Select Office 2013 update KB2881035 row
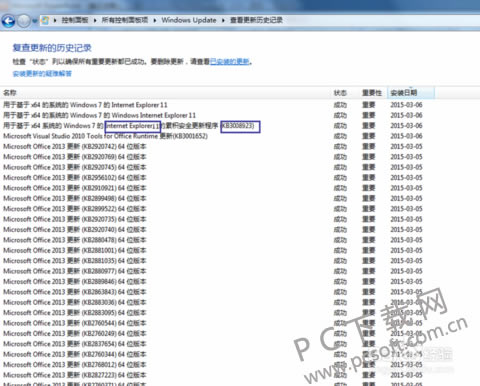 (x=213, y=261)
